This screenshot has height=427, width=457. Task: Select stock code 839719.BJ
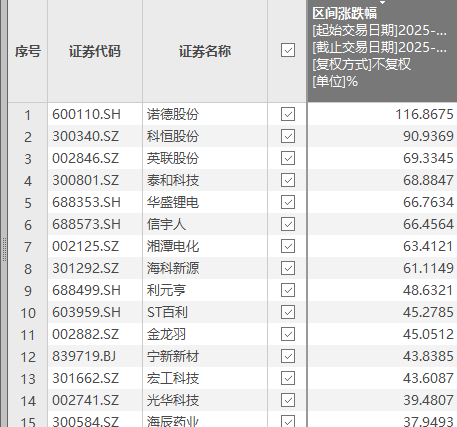[x=84, y=357]
